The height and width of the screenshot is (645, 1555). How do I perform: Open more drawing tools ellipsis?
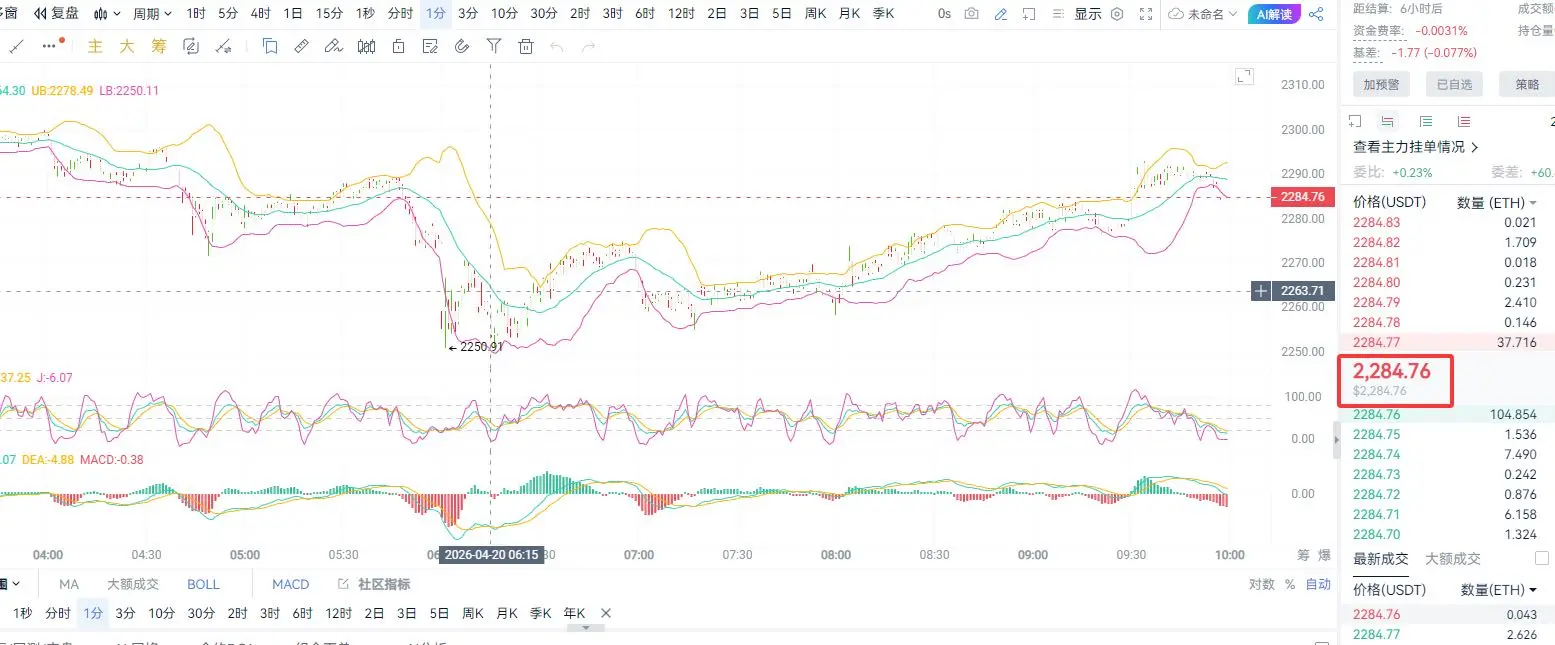[52, 46]
